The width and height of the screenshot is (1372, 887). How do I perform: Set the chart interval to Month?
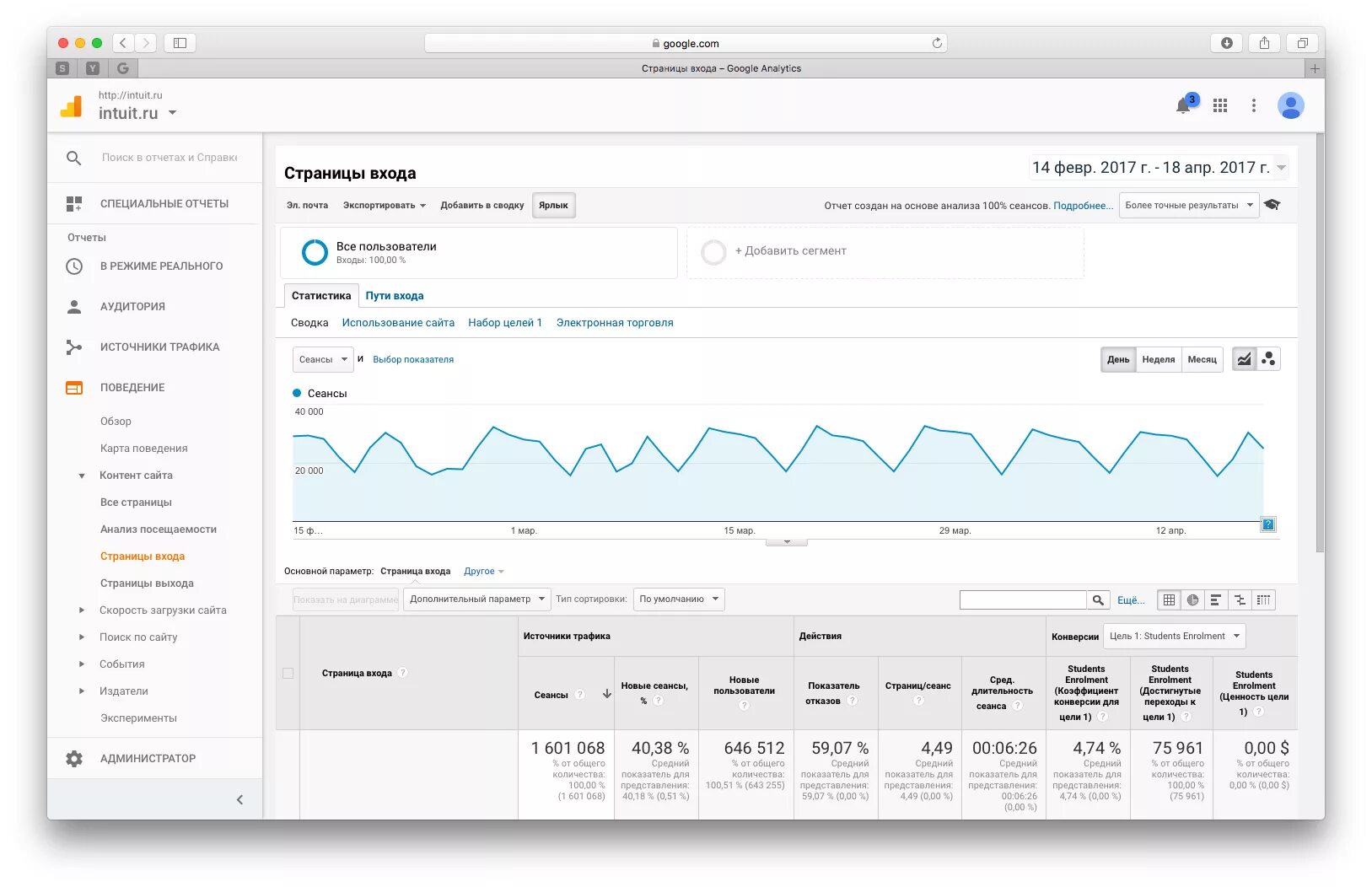tap(1203, 359)
